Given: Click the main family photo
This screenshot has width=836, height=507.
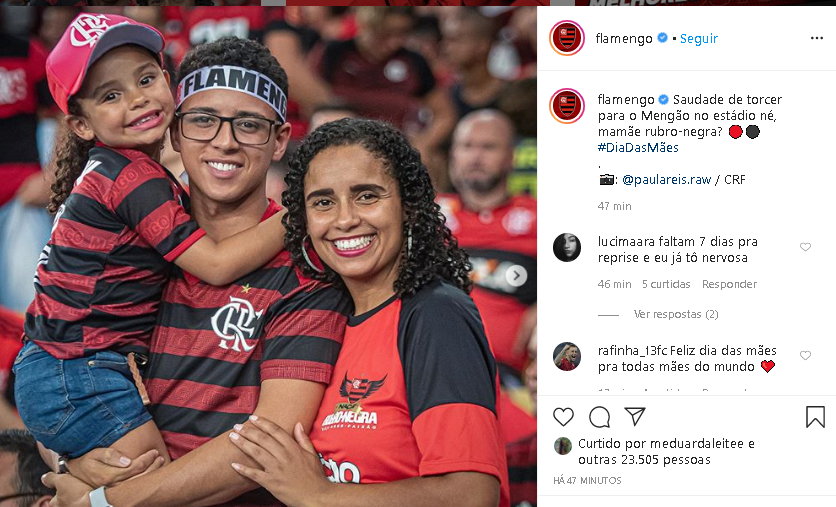Looking at the screenshot, I should 268,256.
